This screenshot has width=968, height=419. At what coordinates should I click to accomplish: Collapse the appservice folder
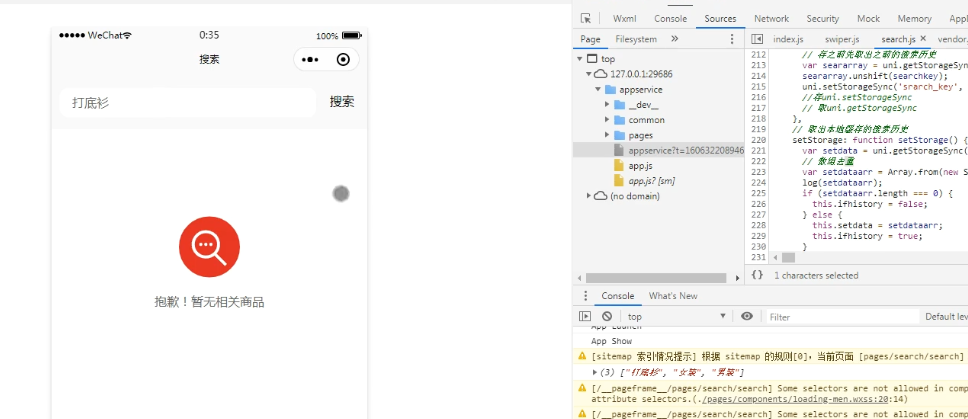tap(598, 89)
